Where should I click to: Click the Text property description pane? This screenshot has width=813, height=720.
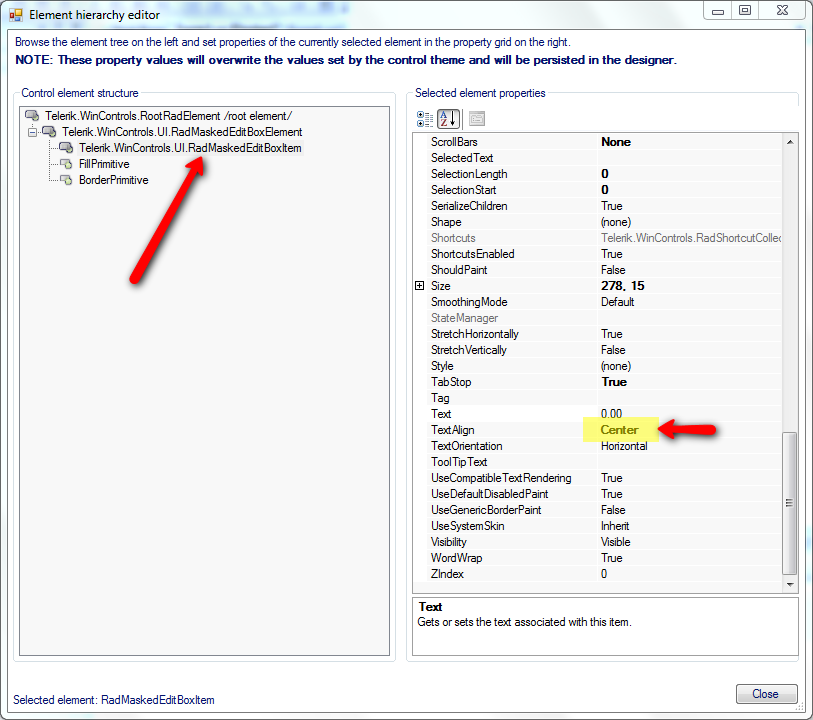tap(605, 626)
